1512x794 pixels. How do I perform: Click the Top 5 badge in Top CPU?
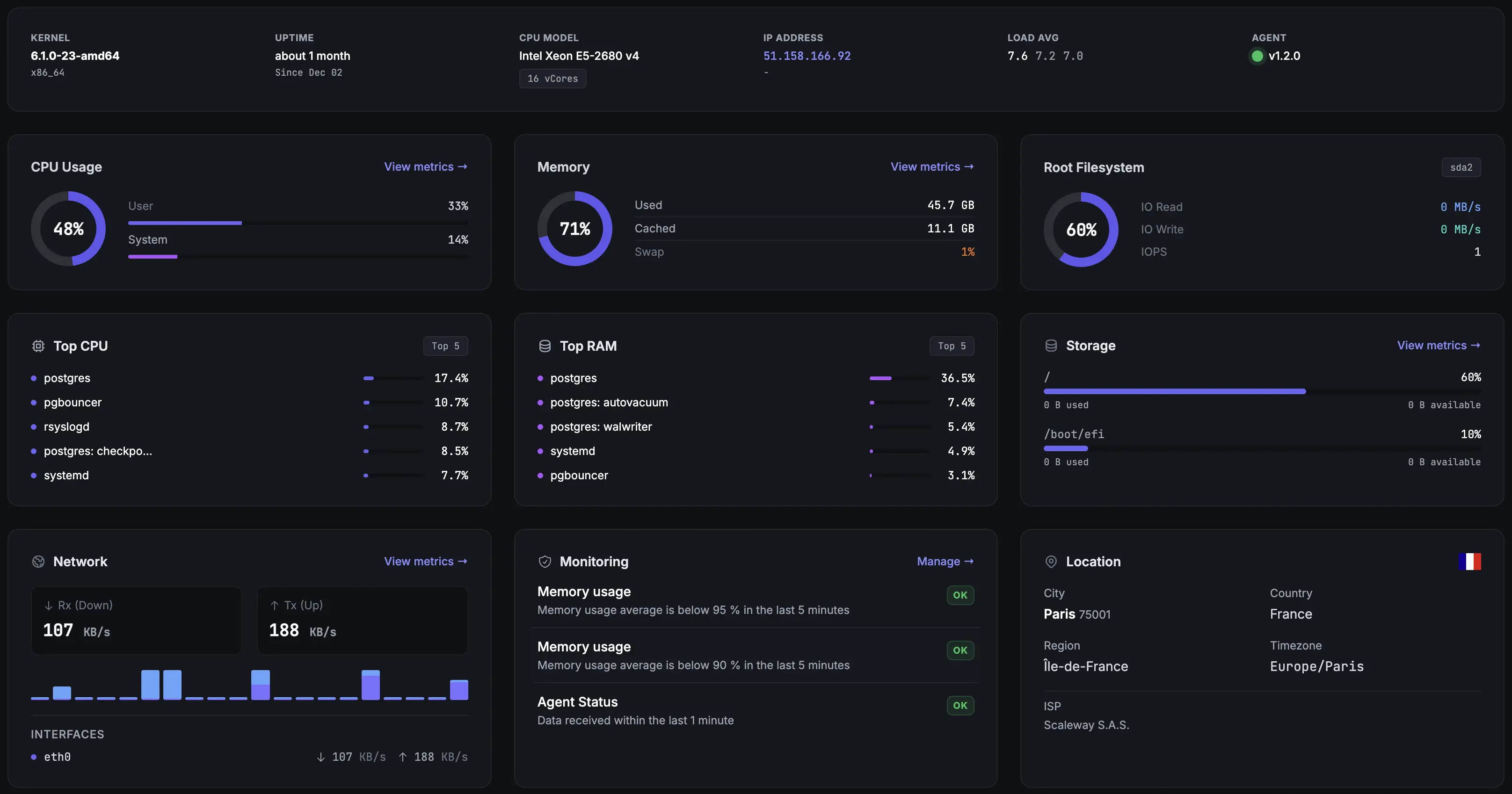pyautogui.click(x=445, y=346)
